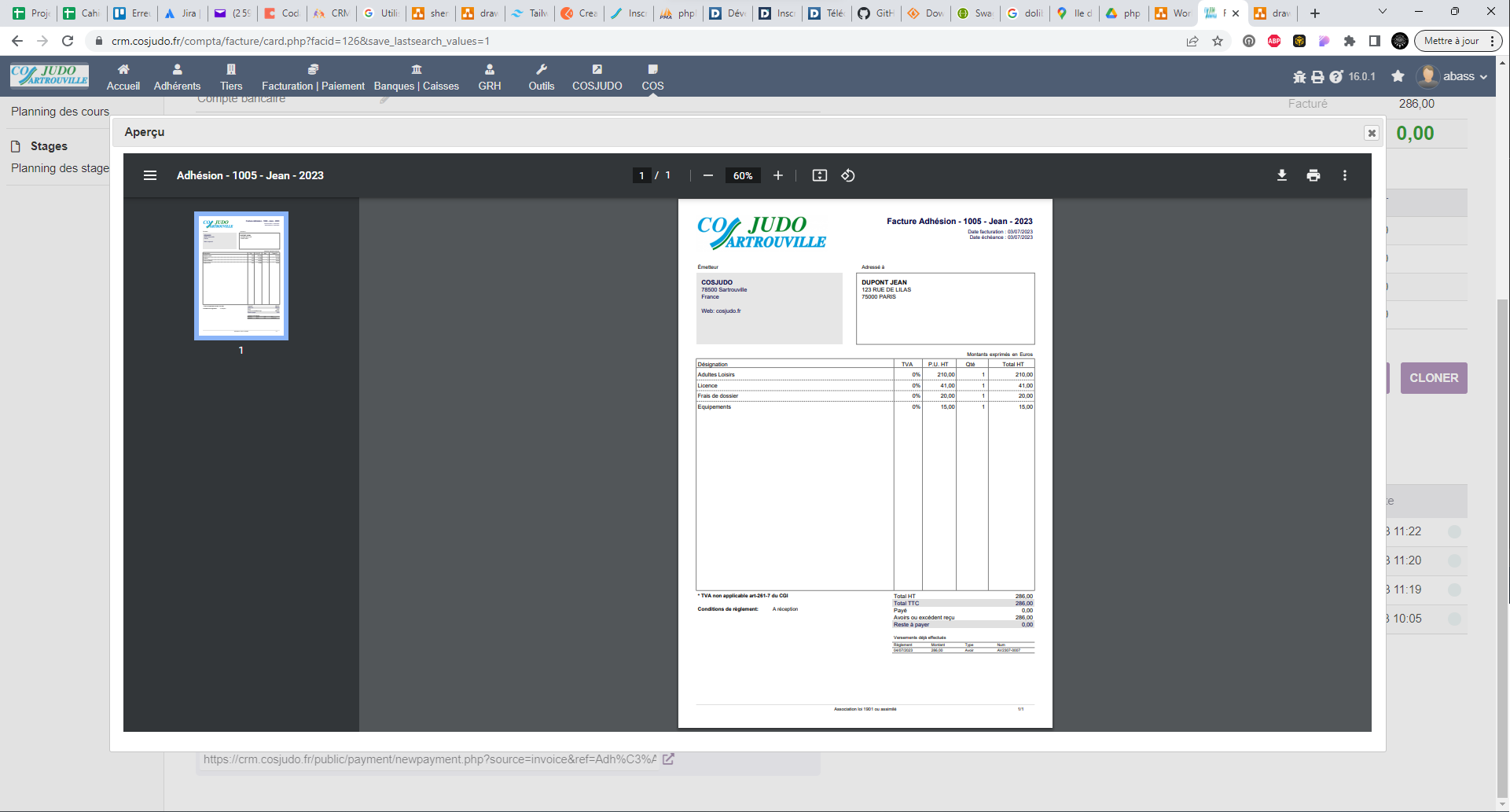Click the fit to page icon
This screenshot has height=812, width=1510.
[820, 175]
